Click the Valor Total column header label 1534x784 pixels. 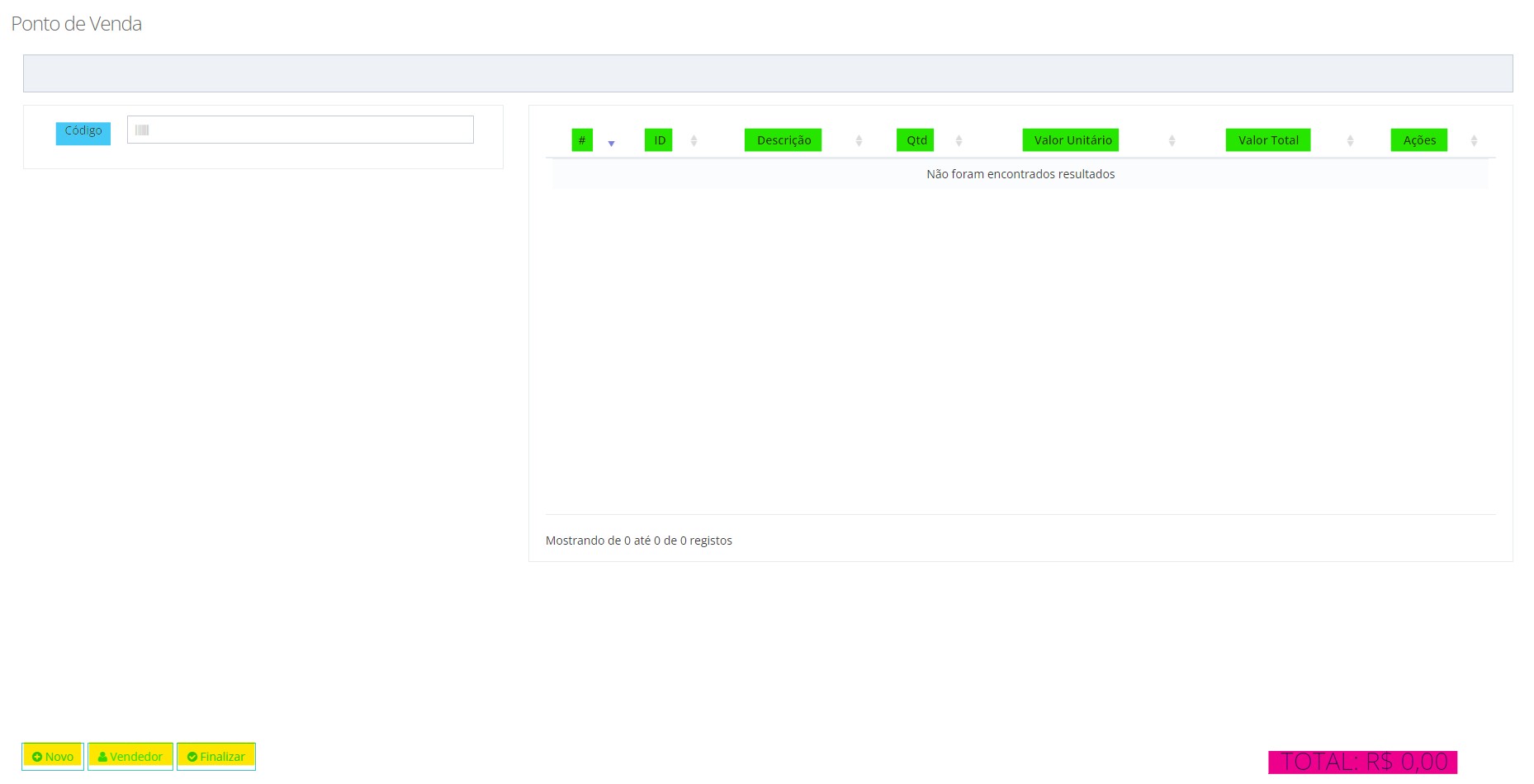click(1268, 140)
